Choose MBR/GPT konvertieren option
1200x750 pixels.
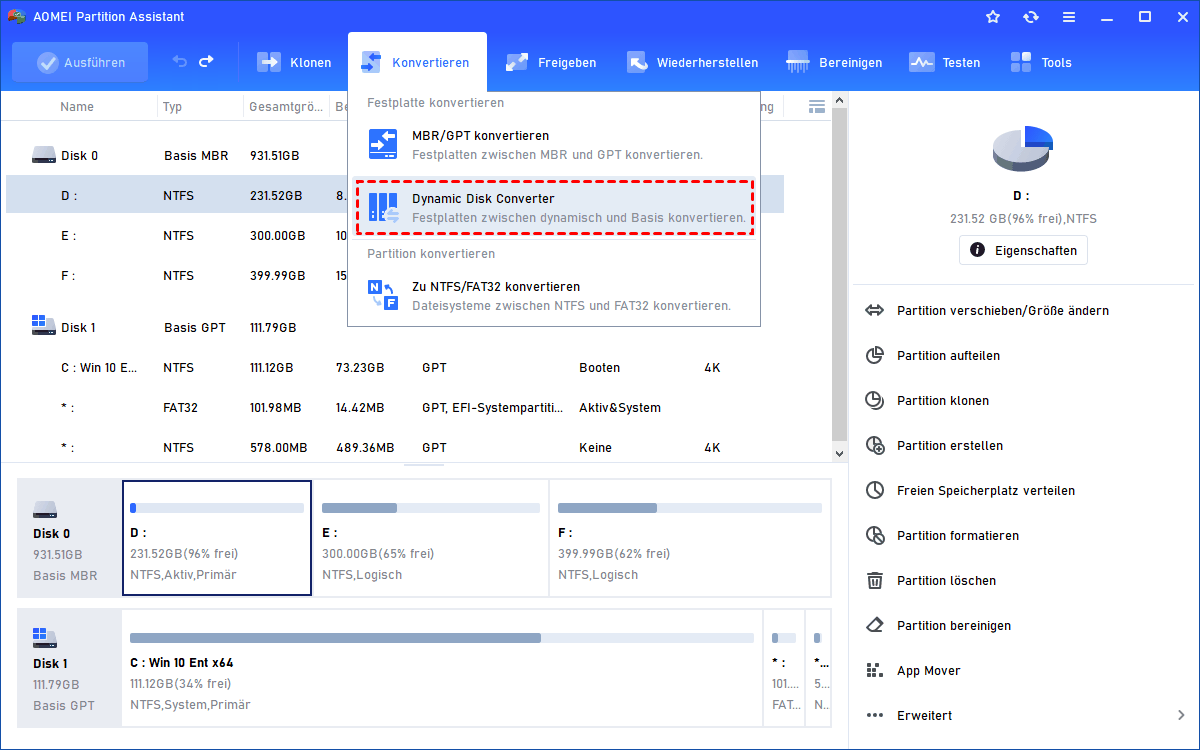point(554,145)
